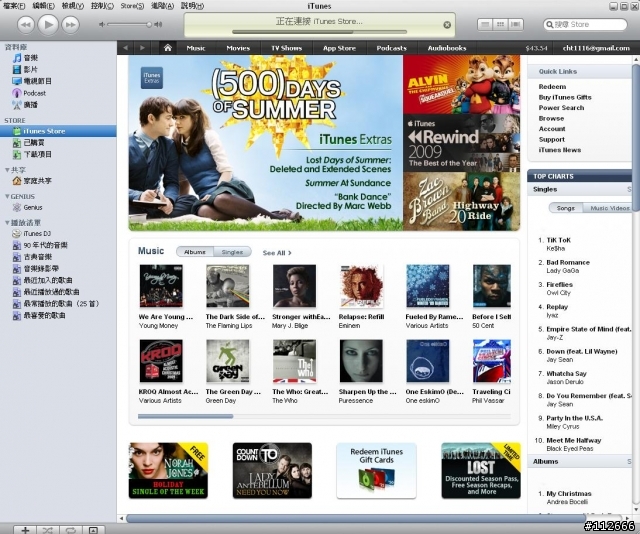Click the max-volume speaker icon

pos(158,25)
